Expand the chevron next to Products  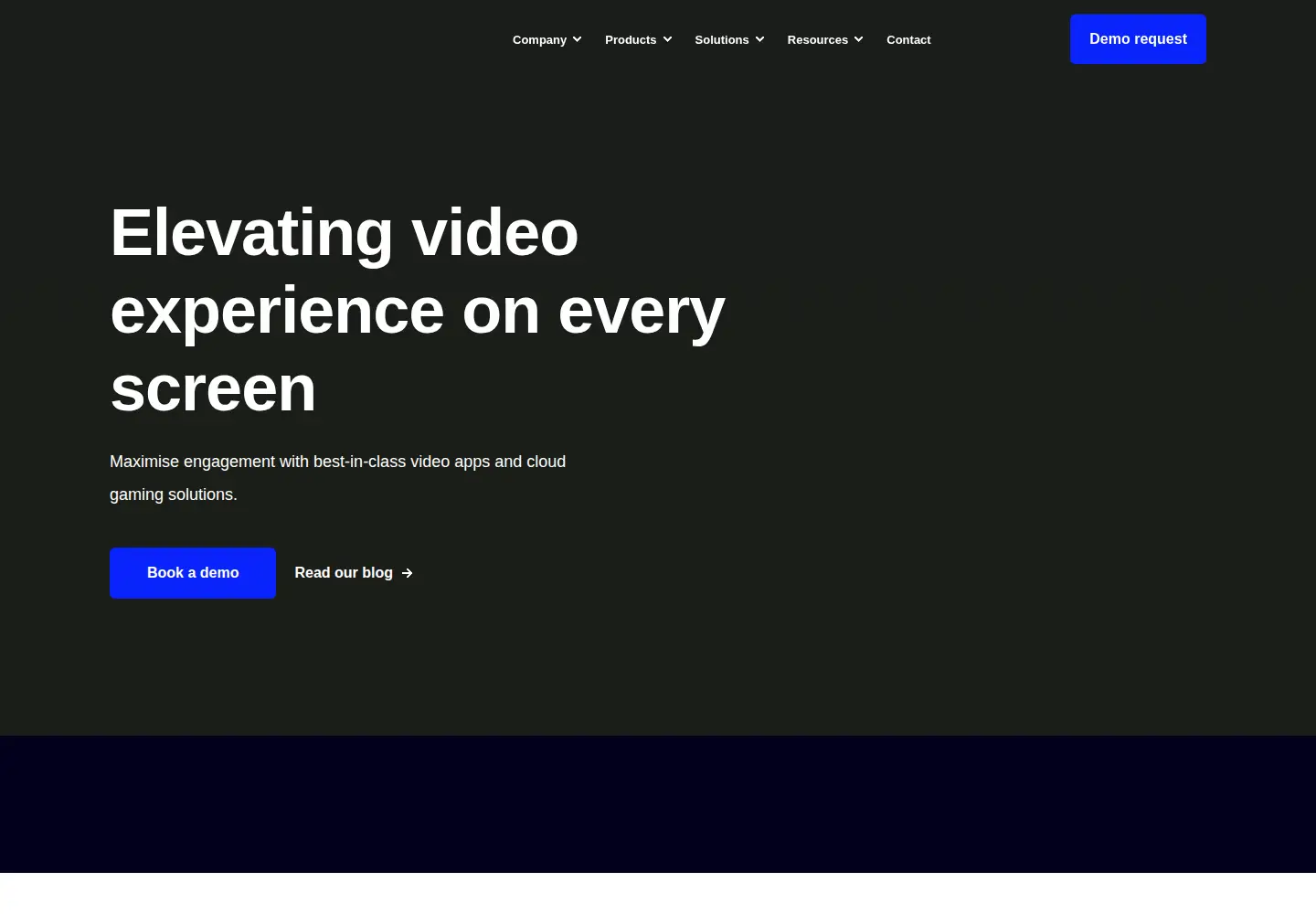pos(667,39)
